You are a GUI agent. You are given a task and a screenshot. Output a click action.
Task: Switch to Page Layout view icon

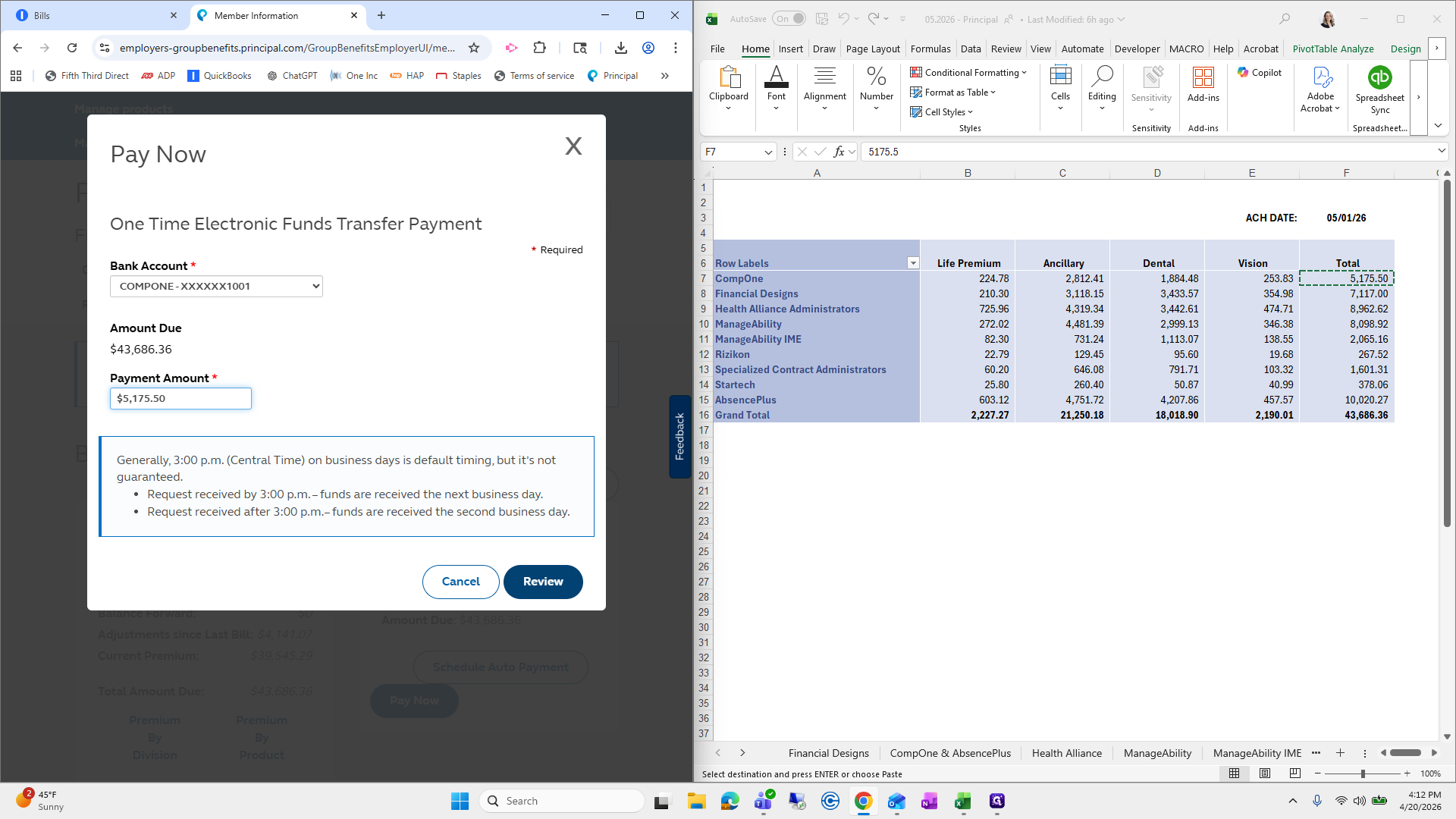tap(1264, 773)
